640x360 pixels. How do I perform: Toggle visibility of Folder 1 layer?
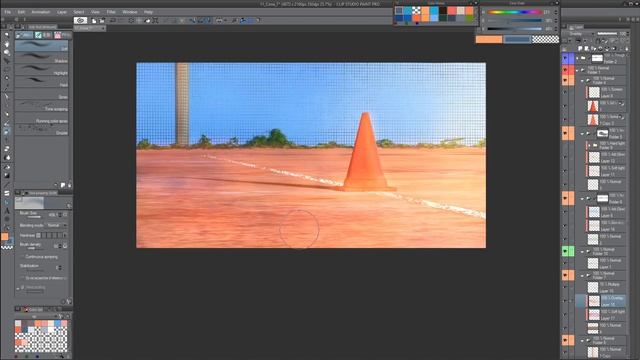[x=565, y=70]
